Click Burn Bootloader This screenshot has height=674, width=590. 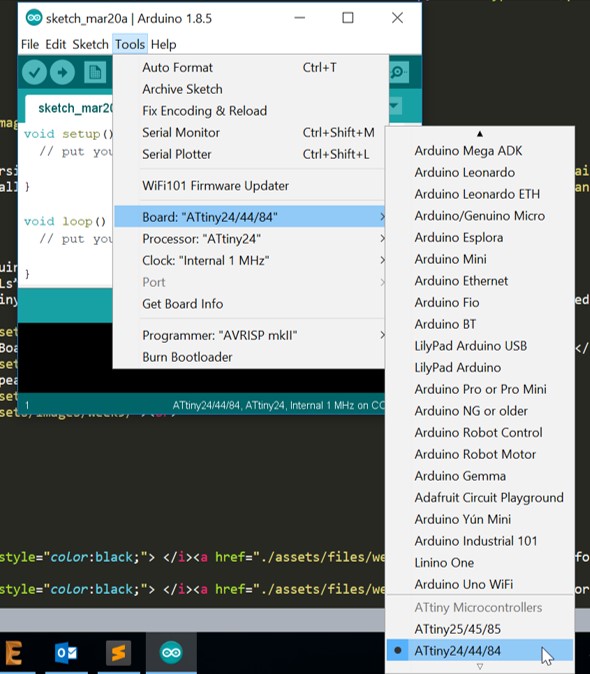click(250, 357)
